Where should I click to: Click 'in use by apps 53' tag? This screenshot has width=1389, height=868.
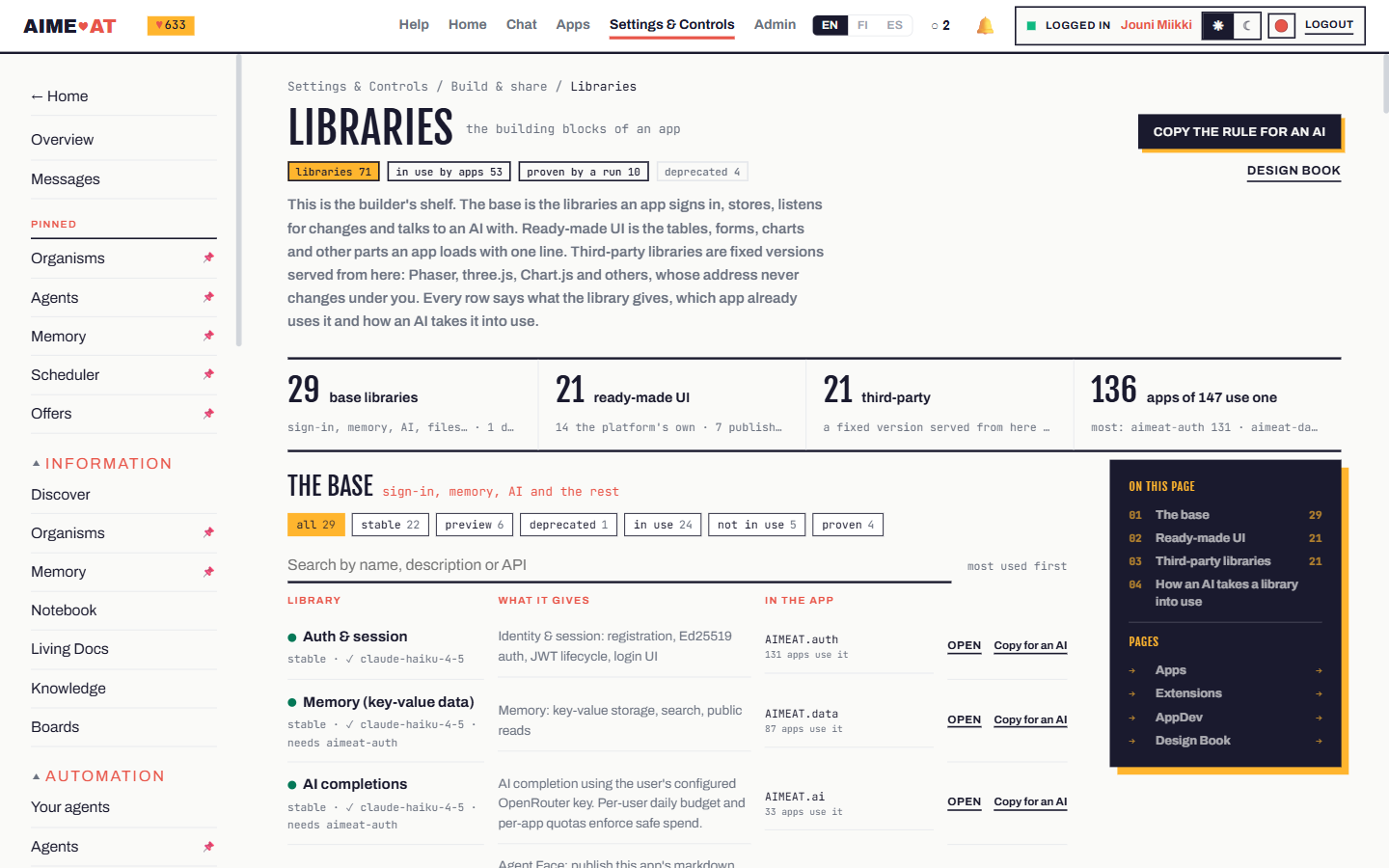click(449, 172)
